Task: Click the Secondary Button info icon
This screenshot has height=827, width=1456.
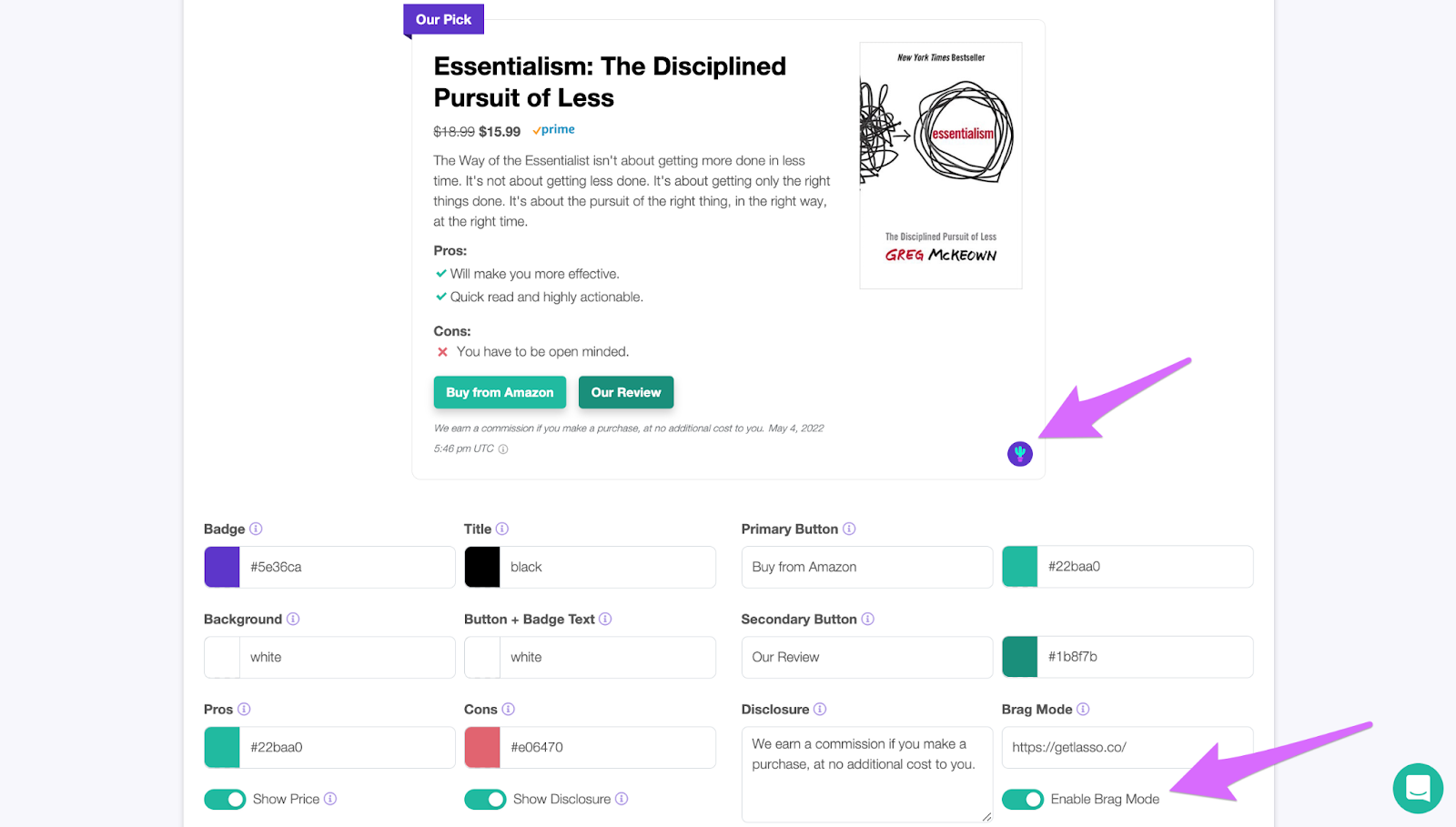Action: pyautogui.click(x=868, y=619)
